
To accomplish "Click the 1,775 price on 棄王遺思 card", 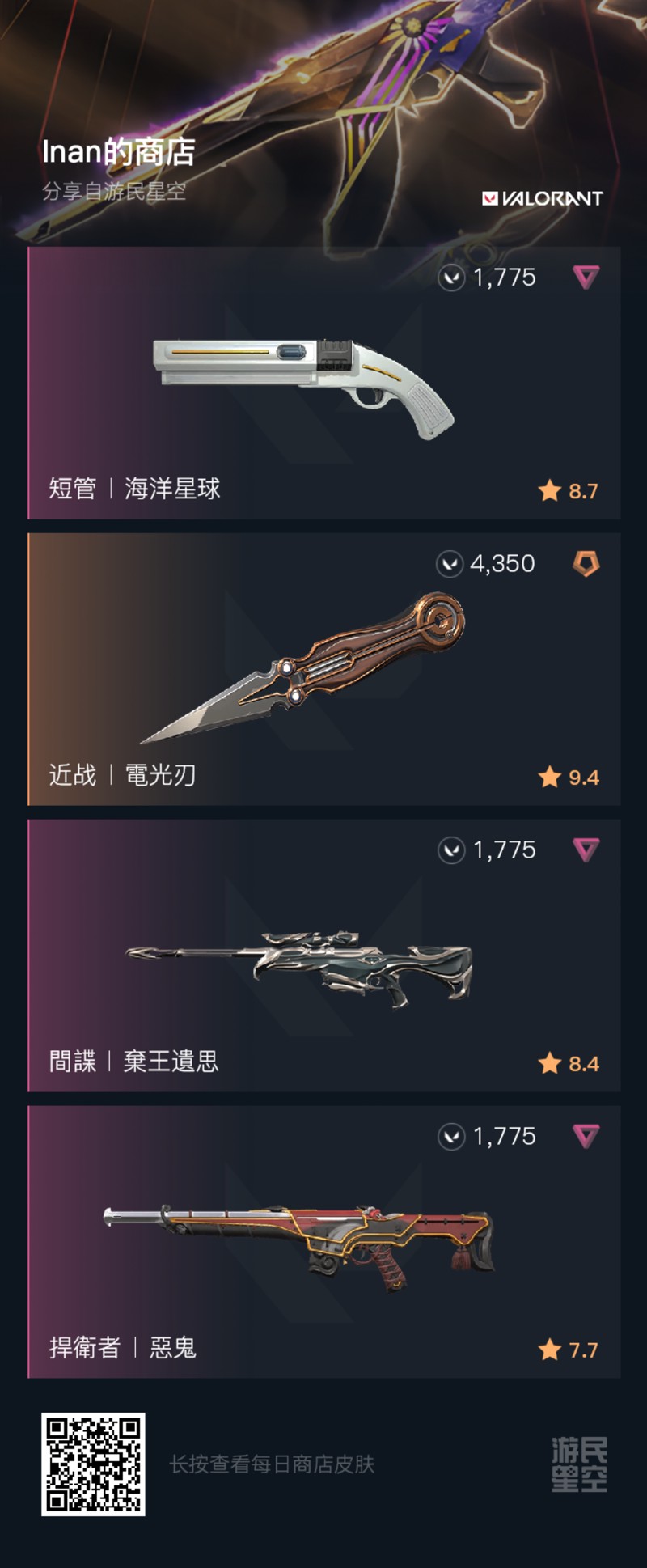I will pos(504,850).
